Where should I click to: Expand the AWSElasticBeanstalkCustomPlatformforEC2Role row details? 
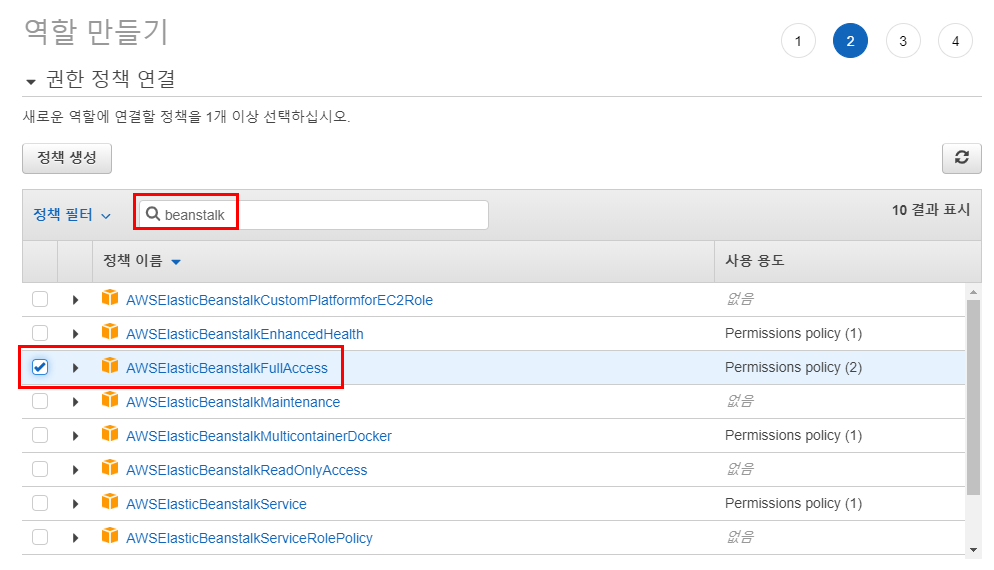[x=75, y=300]
